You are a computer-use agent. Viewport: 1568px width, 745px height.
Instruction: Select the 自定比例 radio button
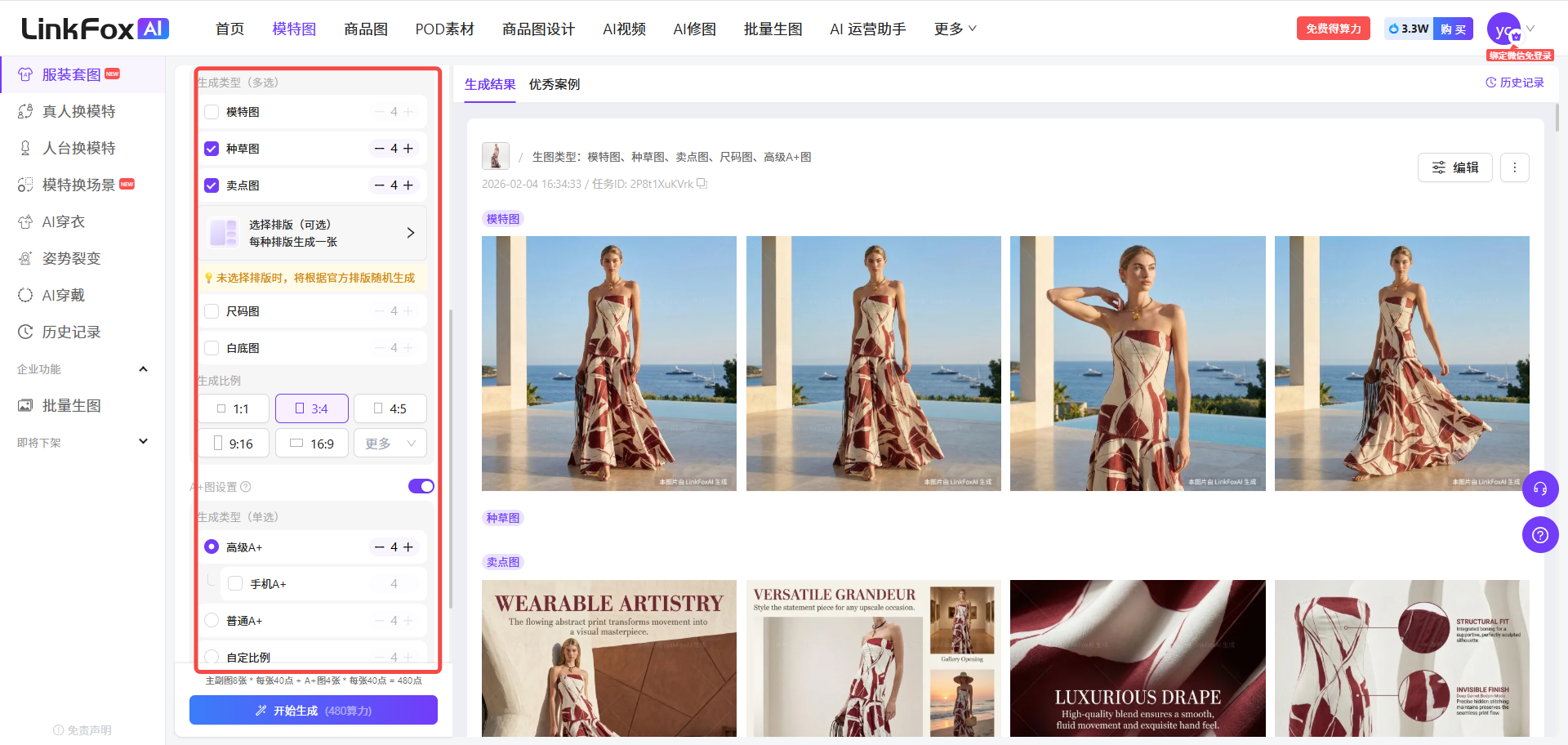pyautogui.click(x=212, y=657)
